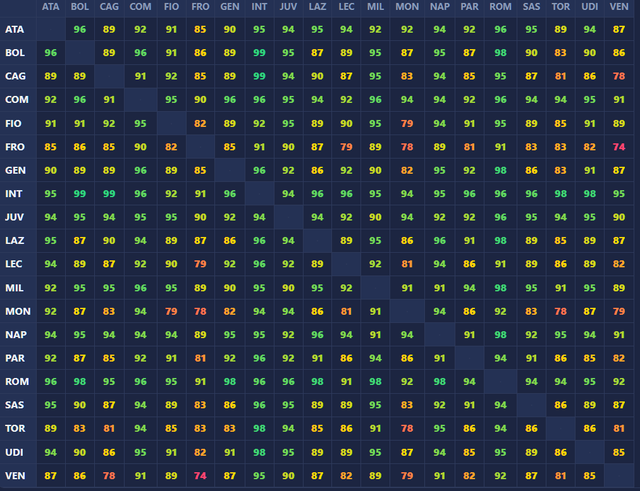The image size is (640, 491).
Task: Click the TOR column header
Action: coord(561,7)
